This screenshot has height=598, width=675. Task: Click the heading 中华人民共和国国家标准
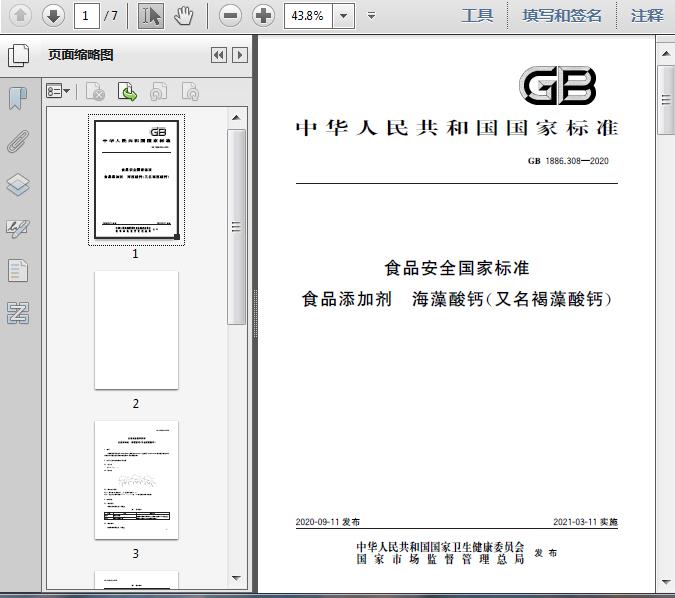pos(457,128)
